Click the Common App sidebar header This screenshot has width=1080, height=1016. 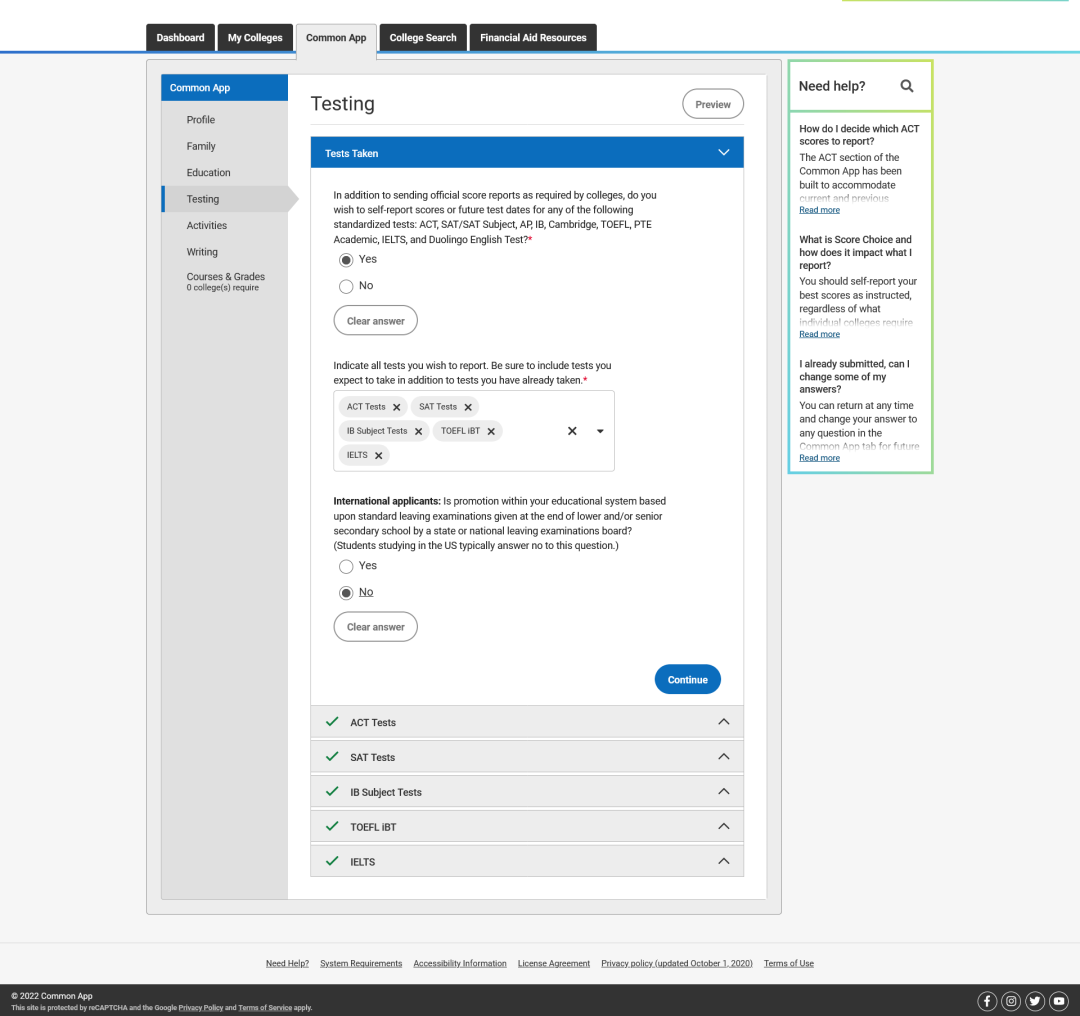click(x=225, y=87)
